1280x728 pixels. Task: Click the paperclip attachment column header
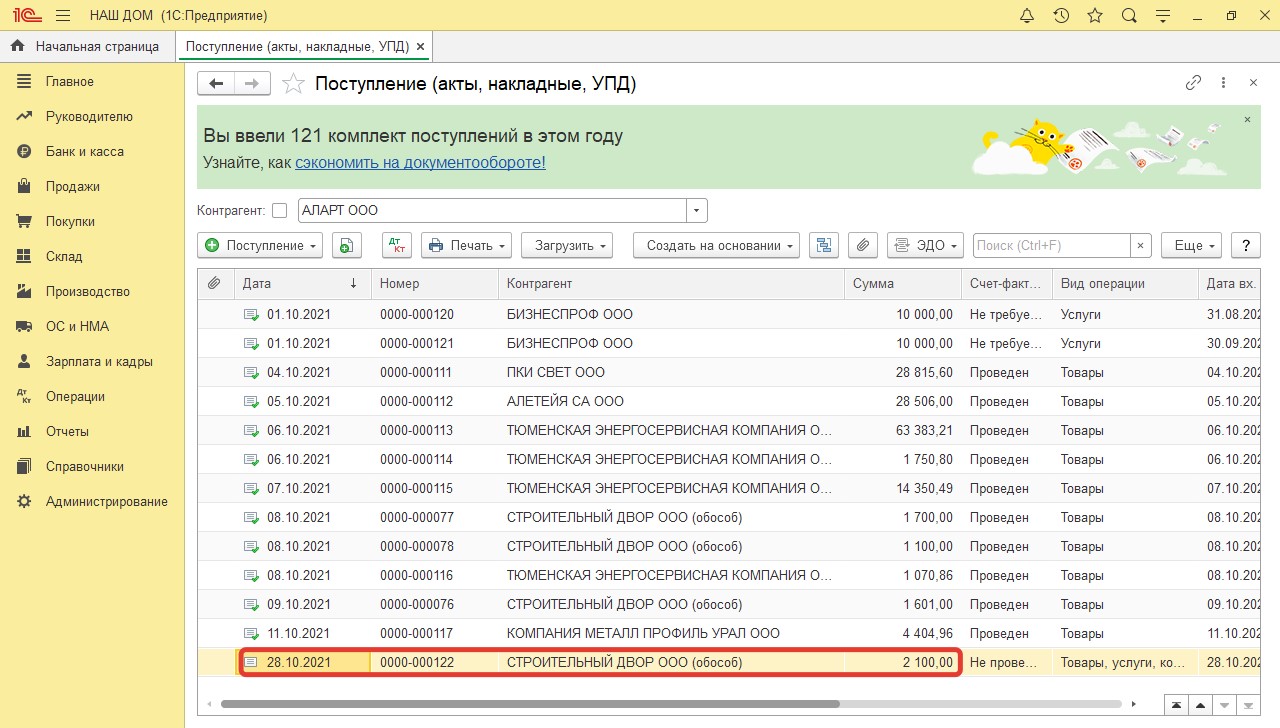214,284
